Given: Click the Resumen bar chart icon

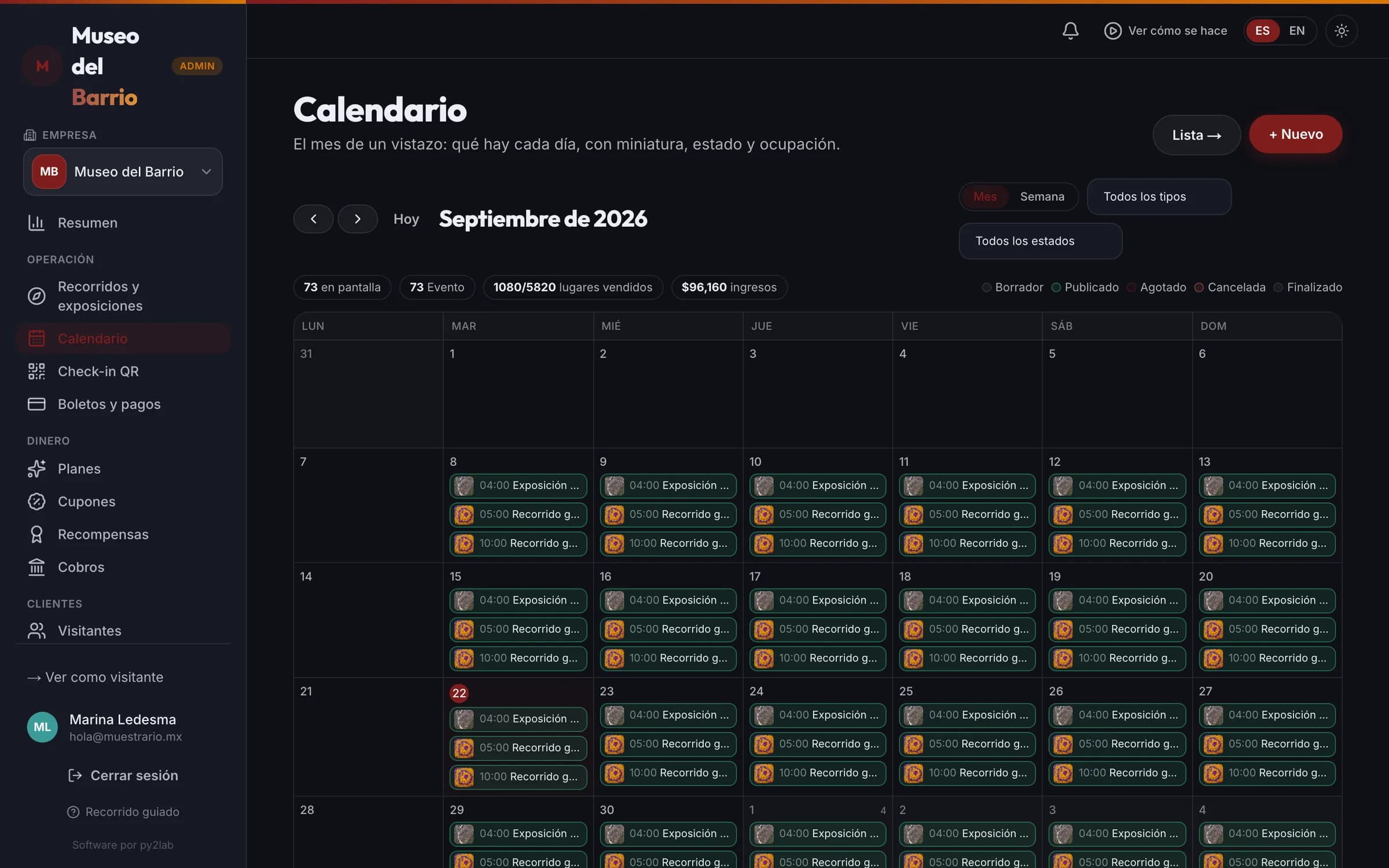Looking at the screenshot, I should [x=36, y=223].
